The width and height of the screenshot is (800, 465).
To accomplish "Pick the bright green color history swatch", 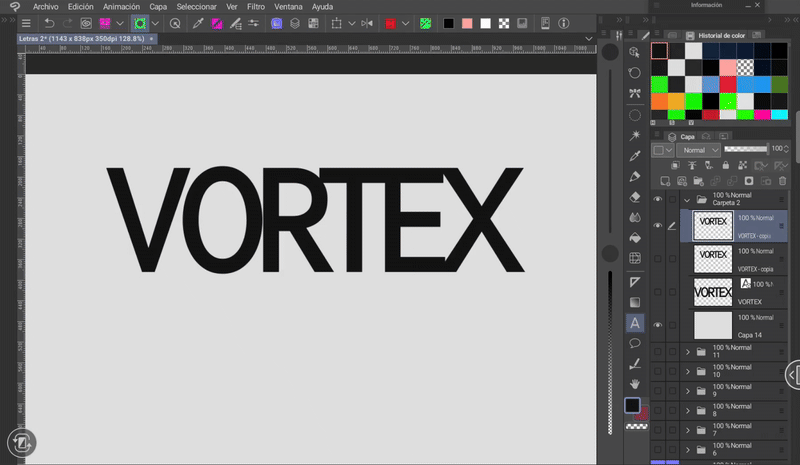I will point(659,84).
